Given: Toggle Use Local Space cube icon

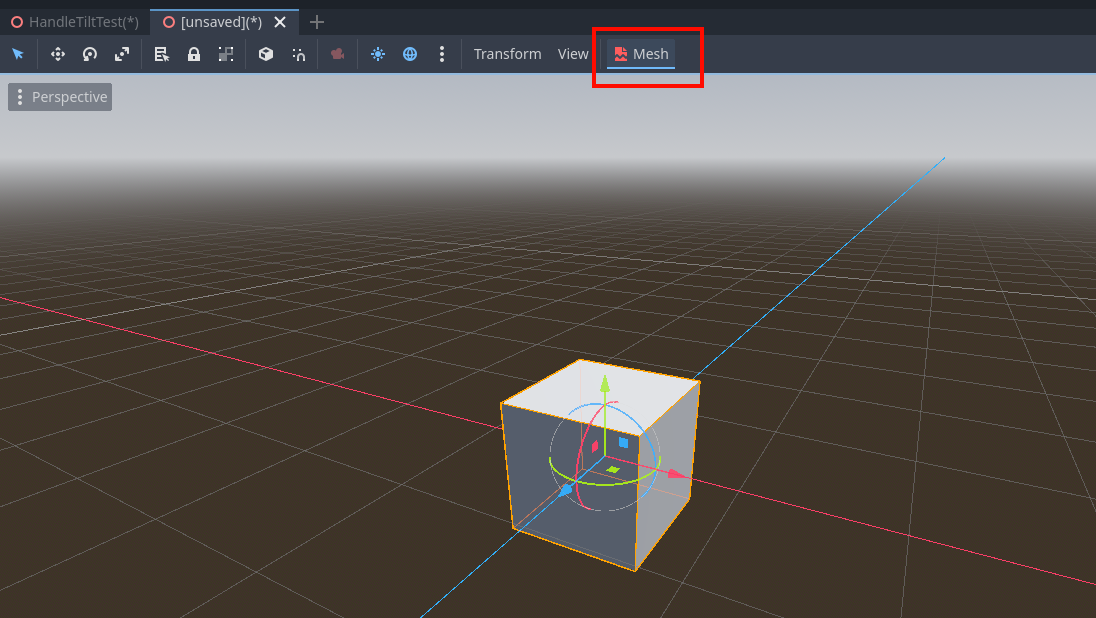Looking at the screenshot, I should pyautogui.click(x=265, y=54).
